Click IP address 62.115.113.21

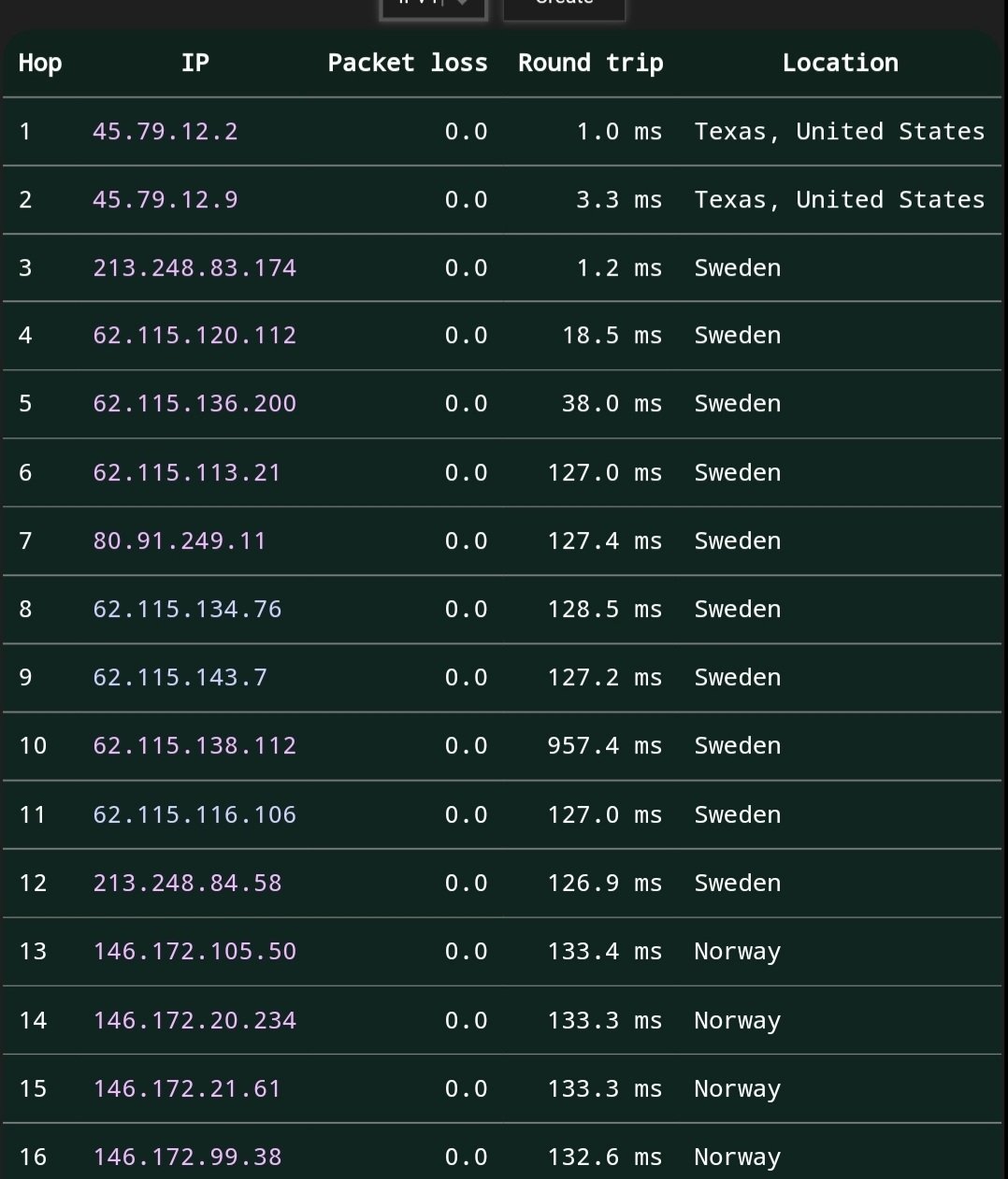coord(187,473)
